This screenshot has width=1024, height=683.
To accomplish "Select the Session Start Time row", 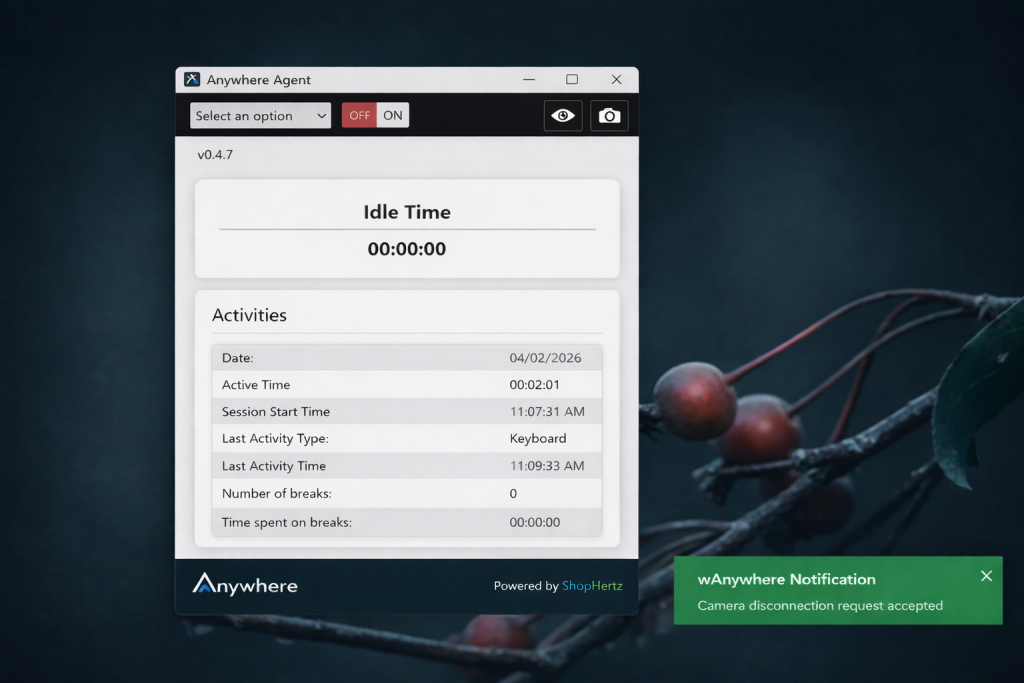I will (407, 412).
